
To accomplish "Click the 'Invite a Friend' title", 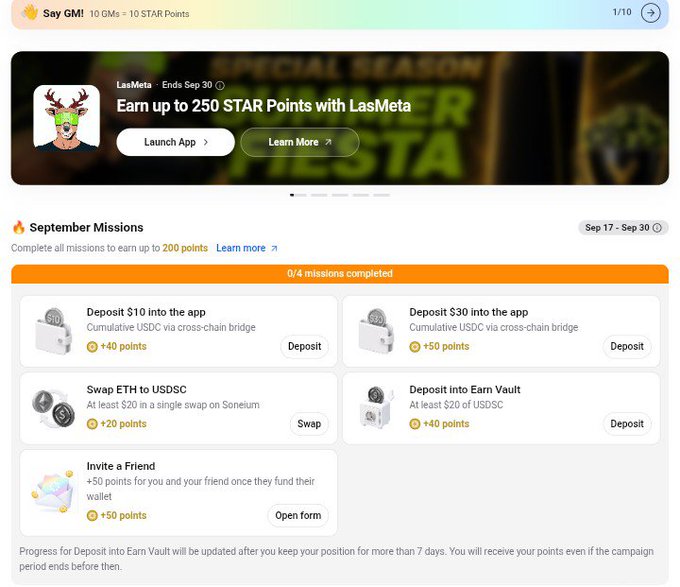I will (121, 466).
